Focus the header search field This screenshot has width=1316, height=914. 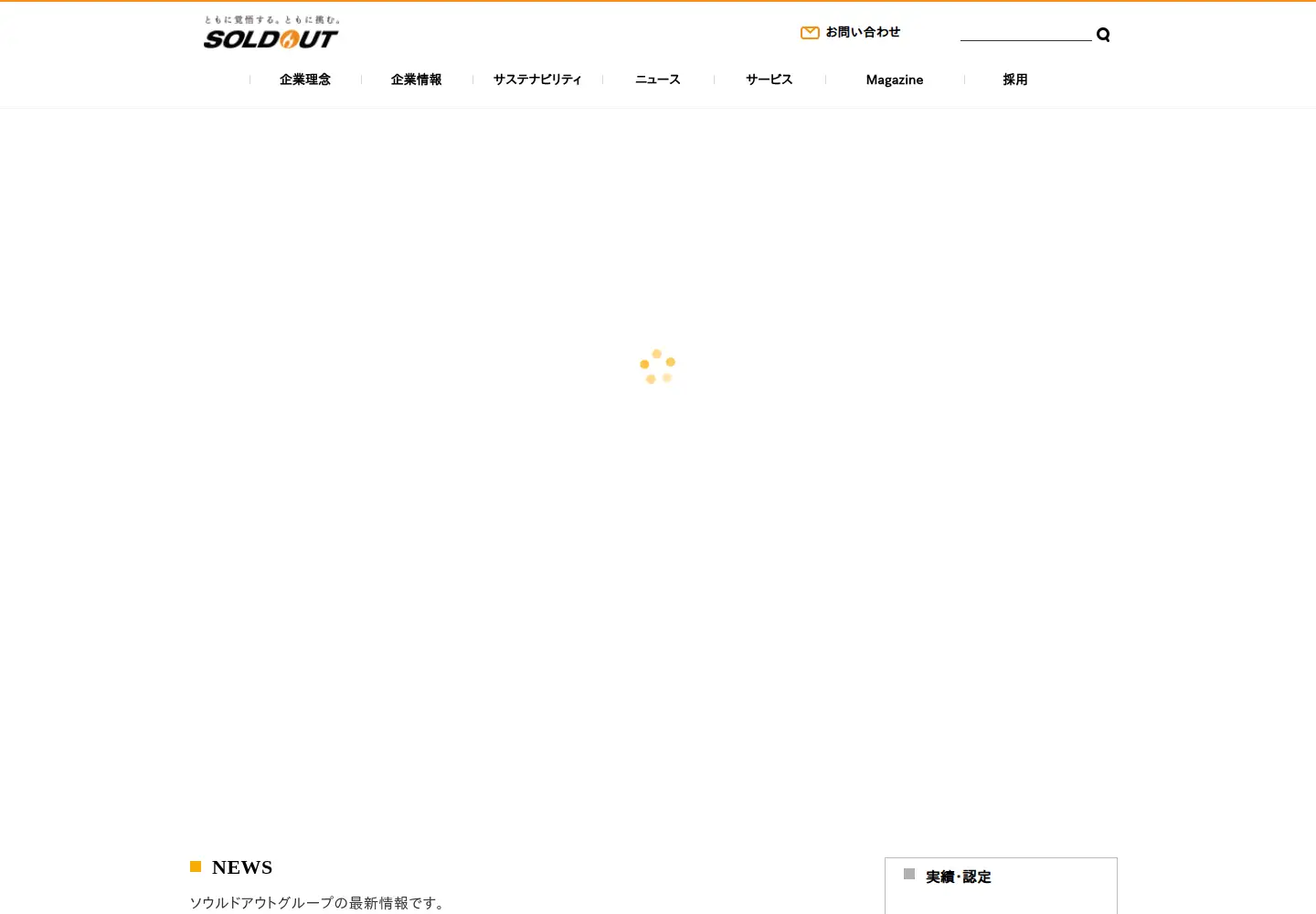(1025, 33)
